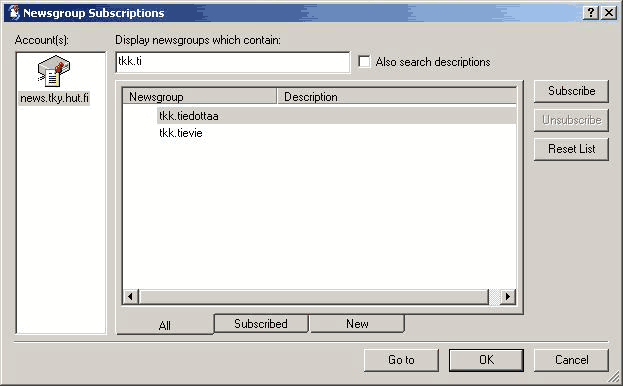The height and width of the screenshot is (386, 623).
Task: Switch to the All tab
Action: (x=164, y=325)
